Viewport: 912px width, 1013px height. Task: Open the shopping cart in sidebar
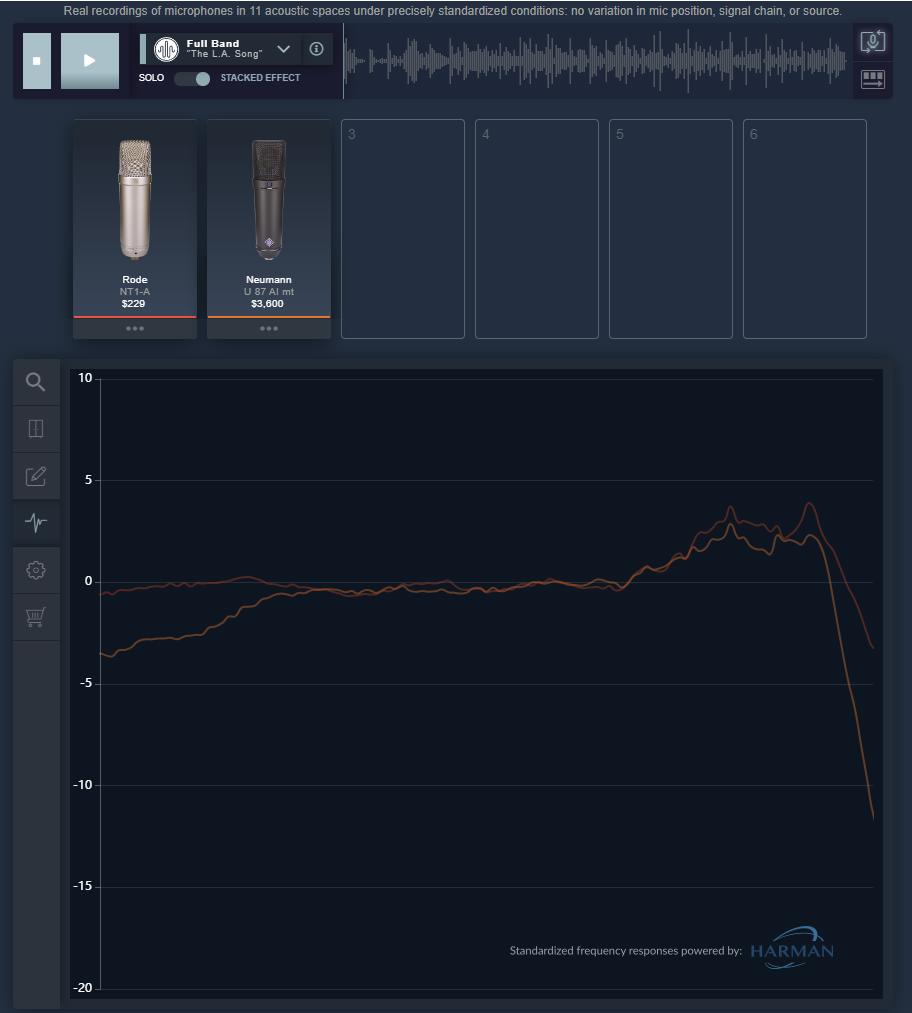pyautogui.click(x=36, y=617)
